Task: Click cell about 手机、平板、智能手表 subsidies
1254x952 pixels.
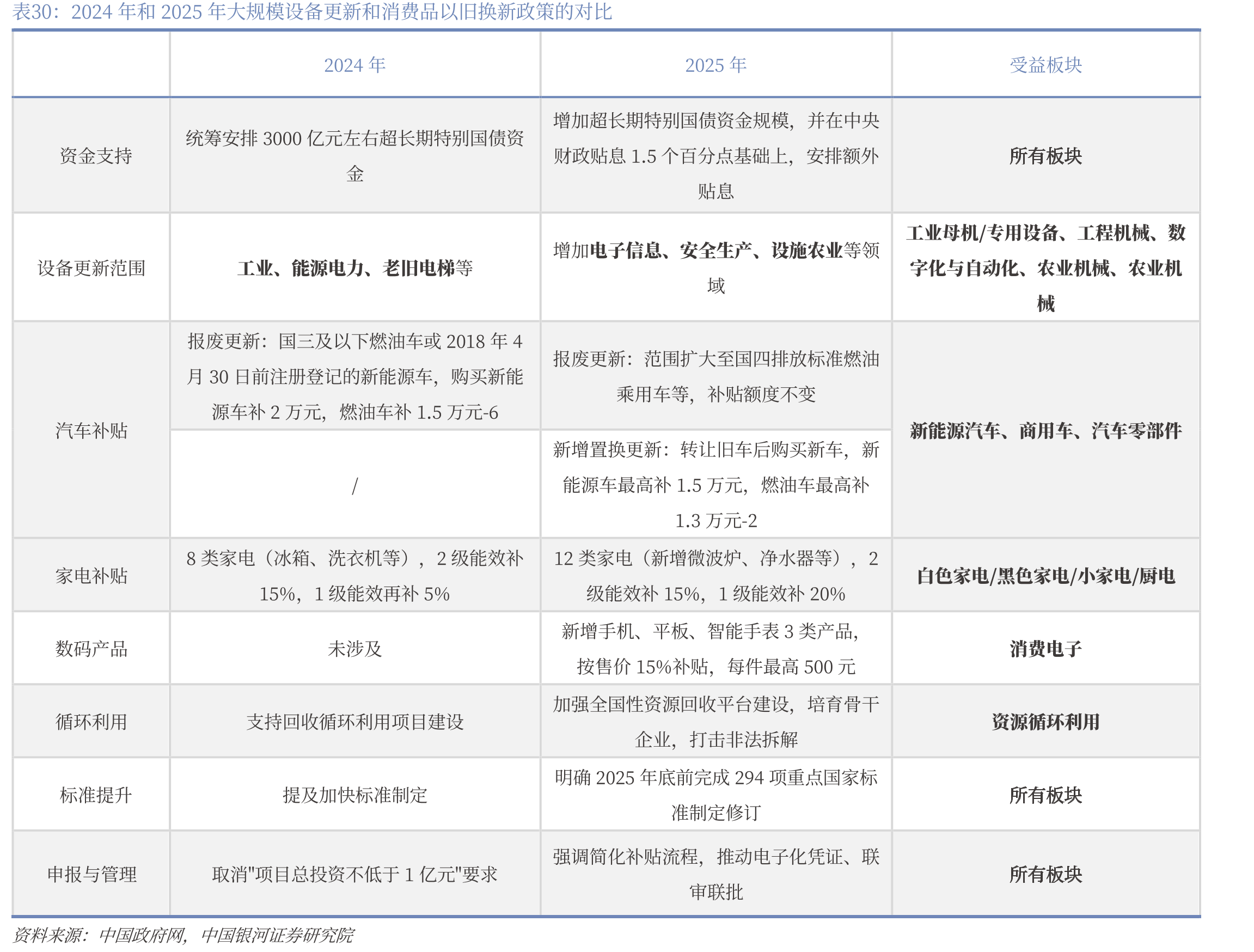Action: pyautogui.click(x=716, y=649)
